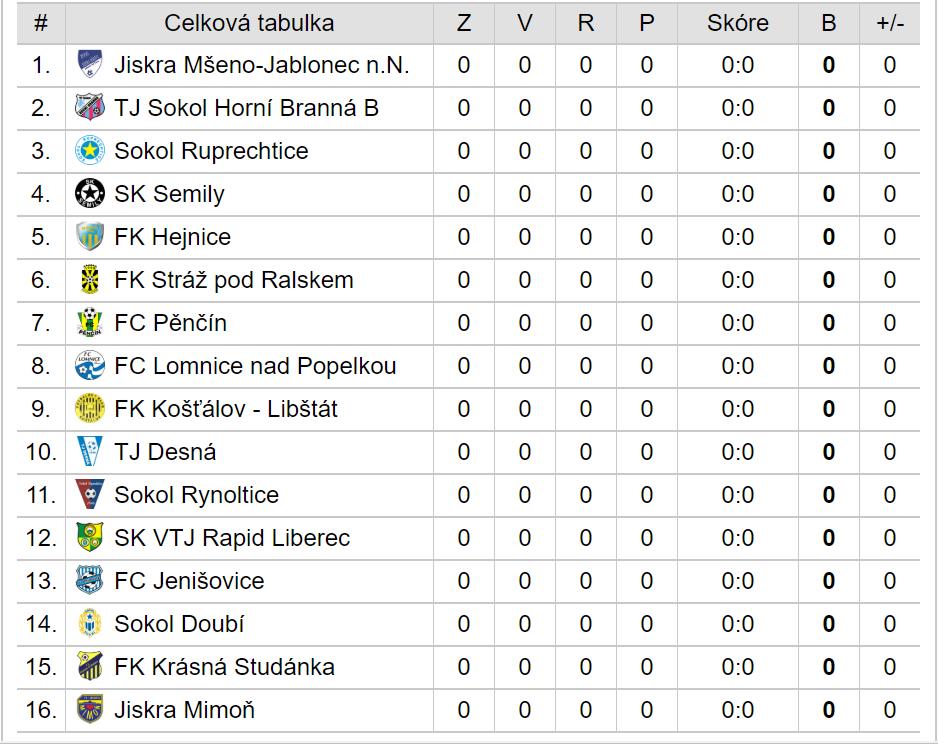The image size is (938, 744).
Task: Click the TJ Desná pennant logo
Action: (x=90, y=452)
